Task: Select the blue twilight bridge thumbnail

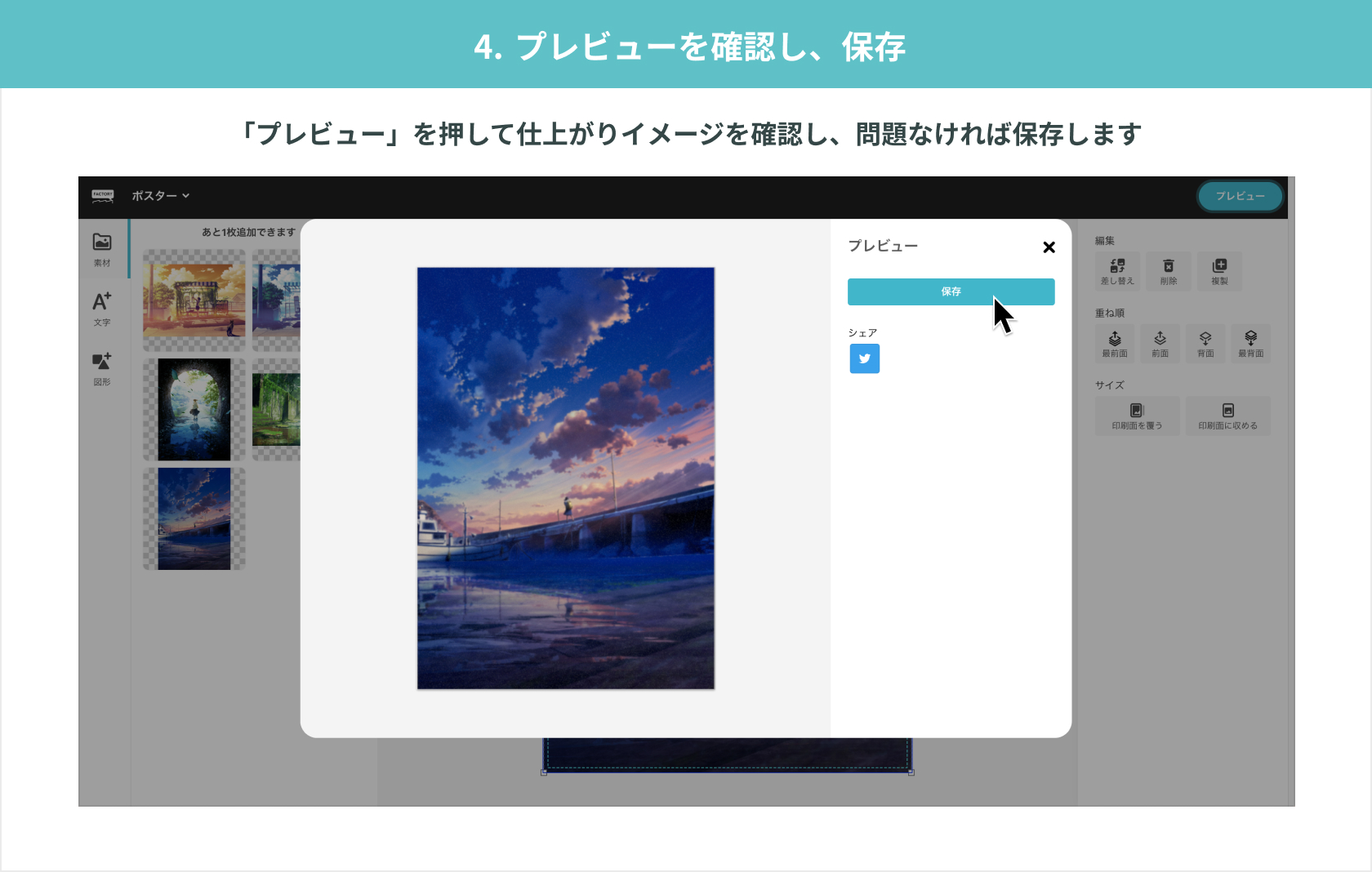Action: tap(194, 518)
